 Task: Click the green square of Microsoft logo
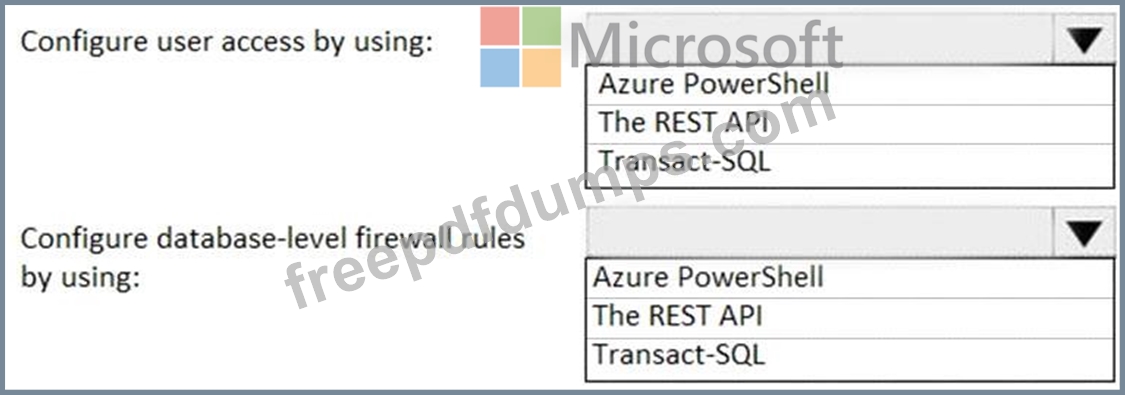click(541, 26)
